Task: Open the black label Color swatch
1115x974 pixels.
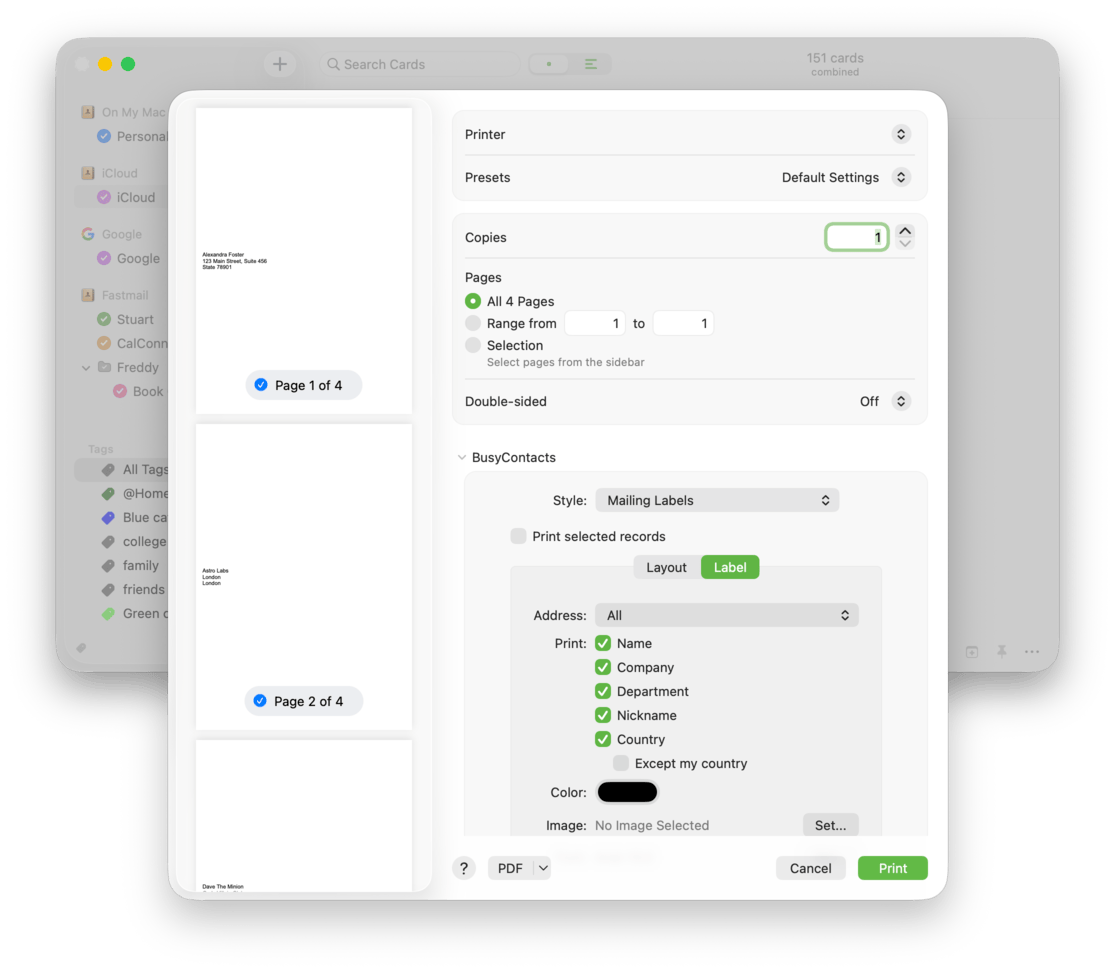Action: (x=627, y=792)
